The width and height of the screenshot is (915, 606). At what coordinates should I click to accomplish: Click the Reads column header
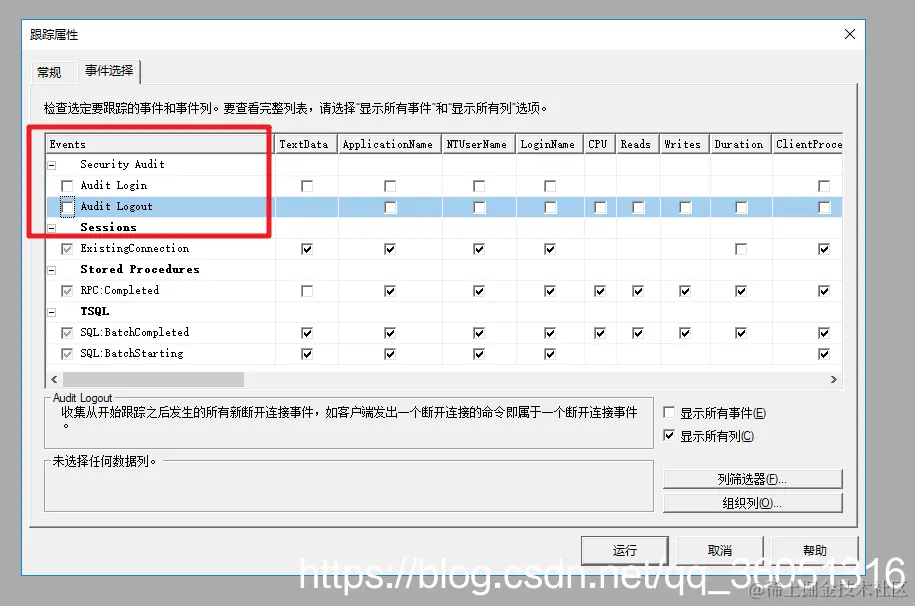[x=638, y=144]
